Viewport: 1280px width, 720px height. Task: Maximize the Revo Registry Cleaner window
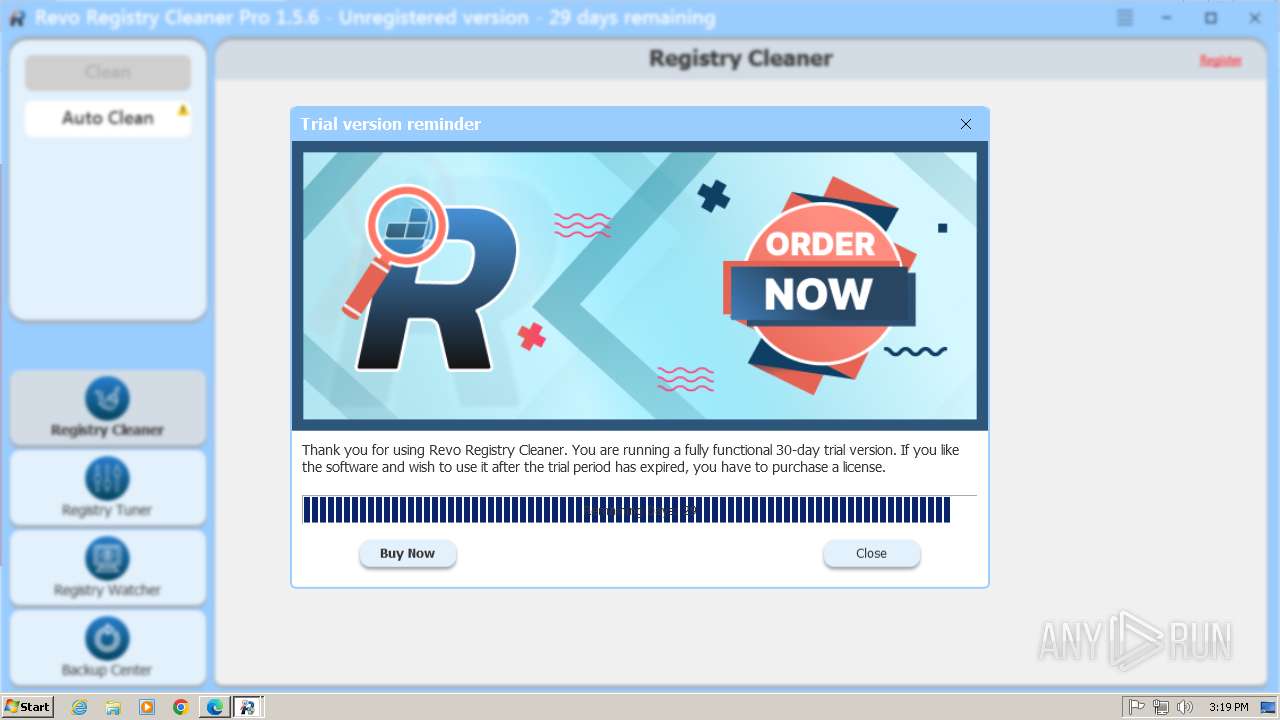1211,18
